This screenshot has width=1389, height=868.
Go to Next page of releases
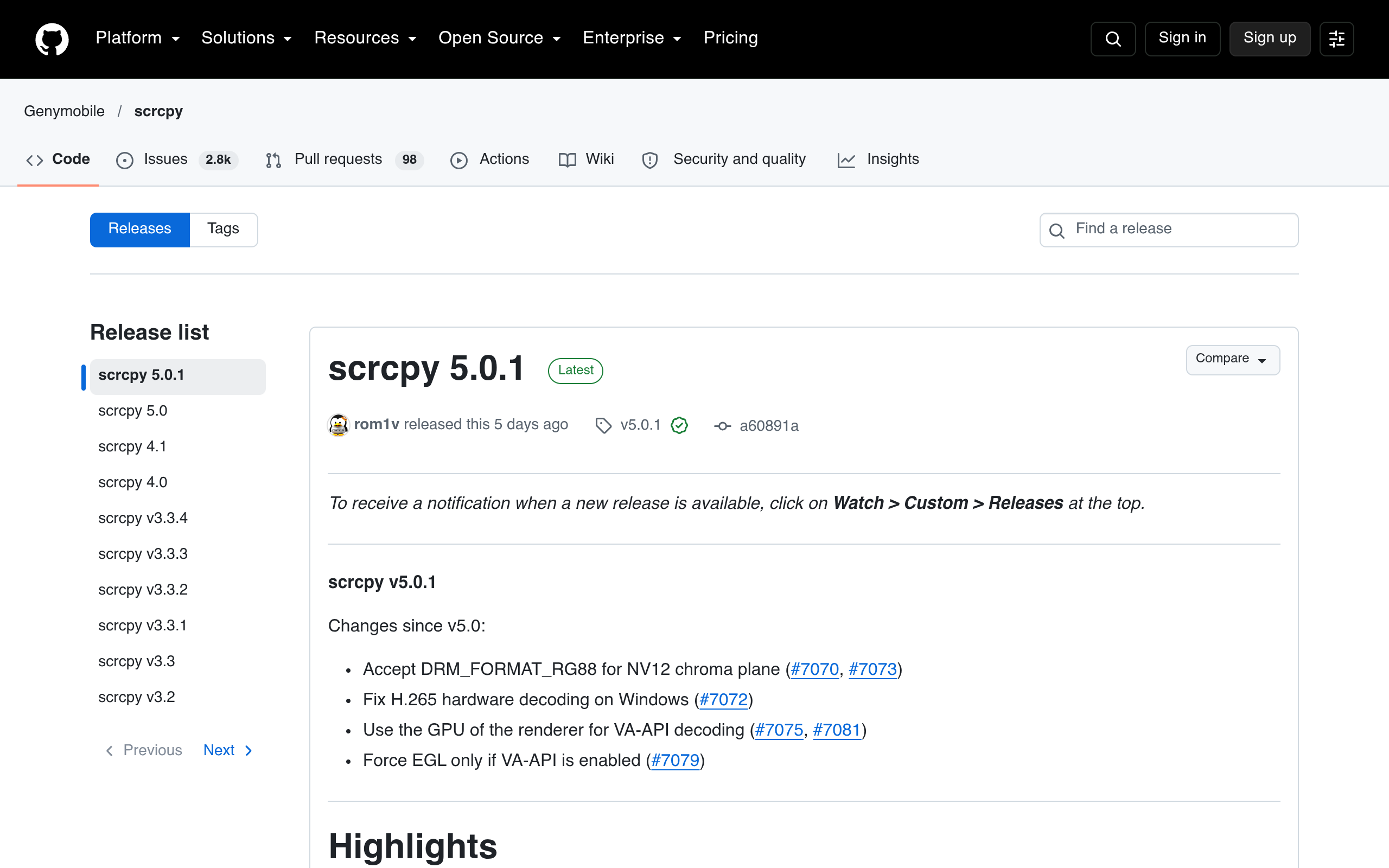(228, 750)
